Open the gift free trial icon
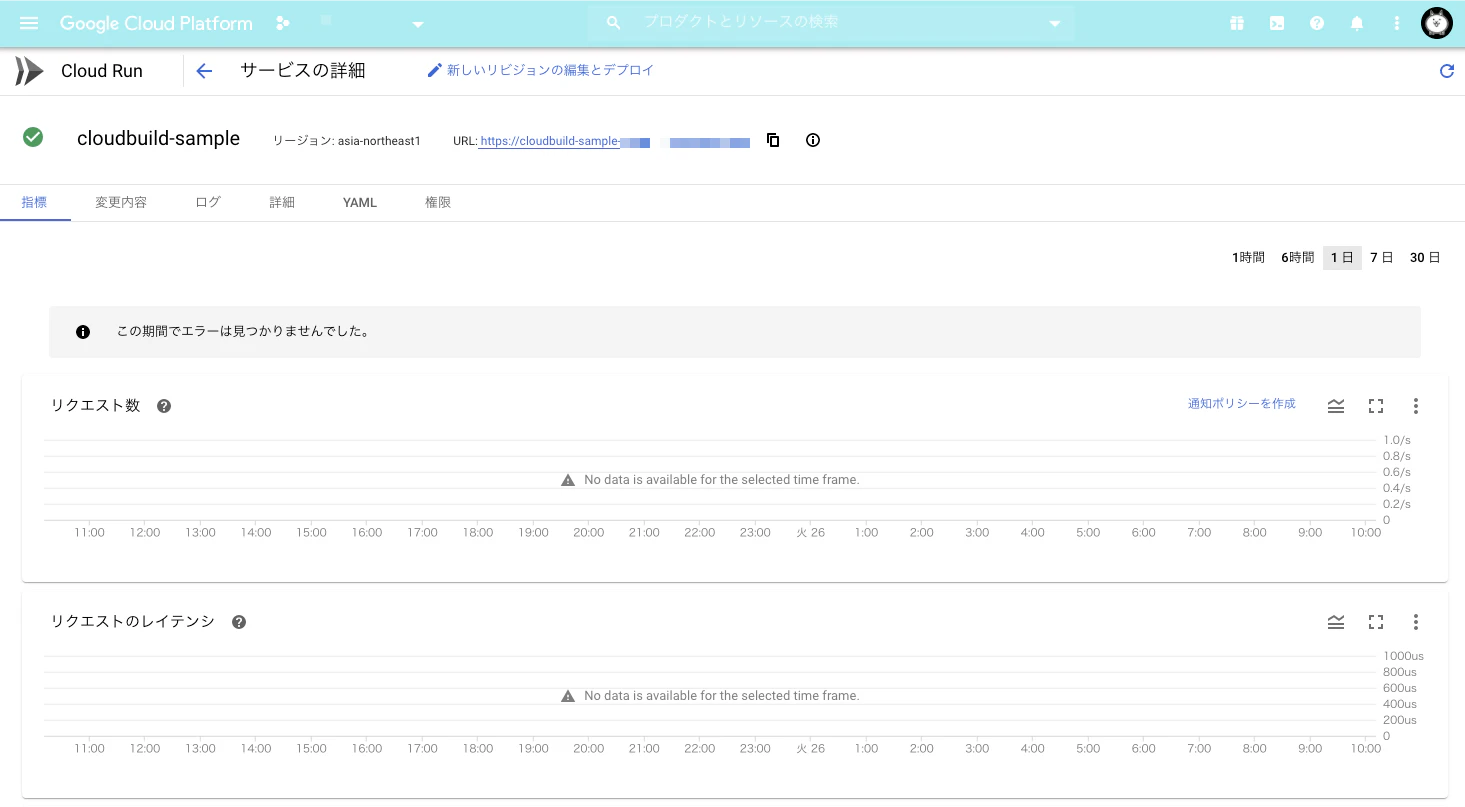The width and height of the screenshot is (1465, 807). pyautogui.click(x=1237, y=23)
